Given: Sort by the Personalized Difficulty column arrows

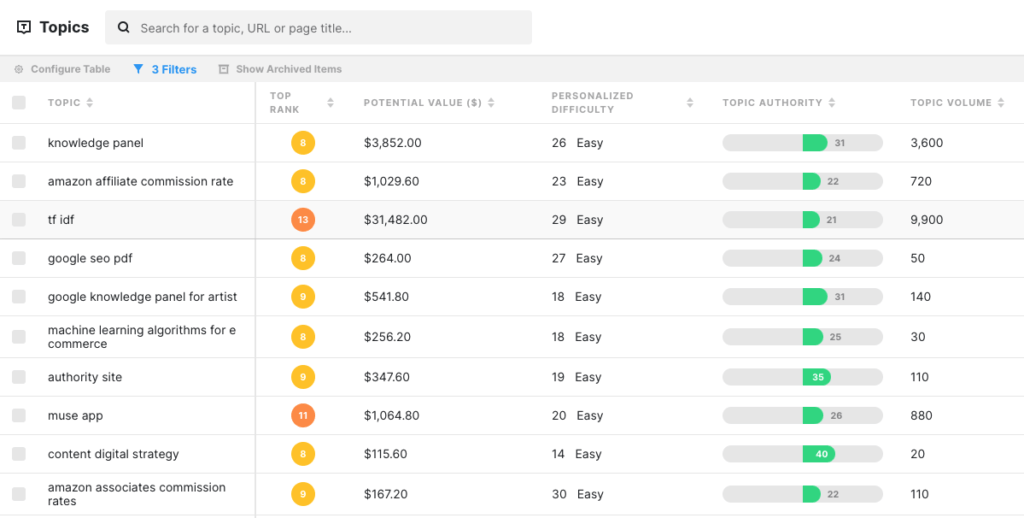Looking at the screenshot, I should [690, 103].
